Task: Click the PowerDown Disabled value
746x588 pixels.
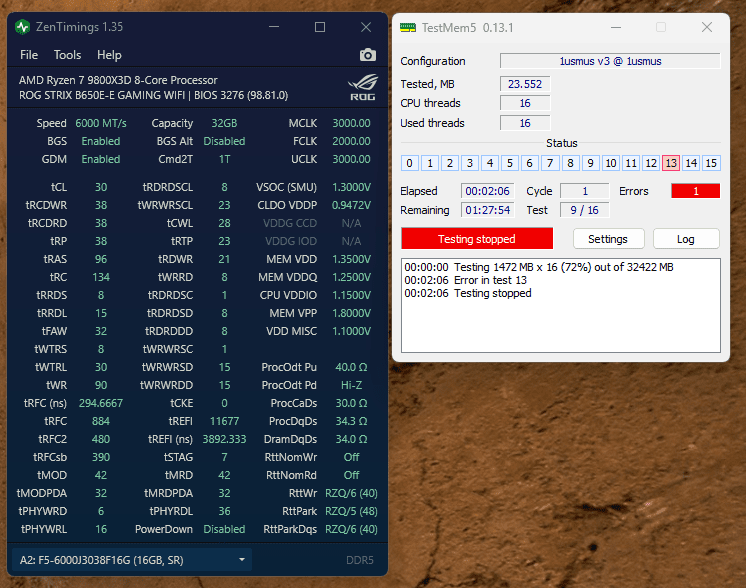Action: [224, 529]
